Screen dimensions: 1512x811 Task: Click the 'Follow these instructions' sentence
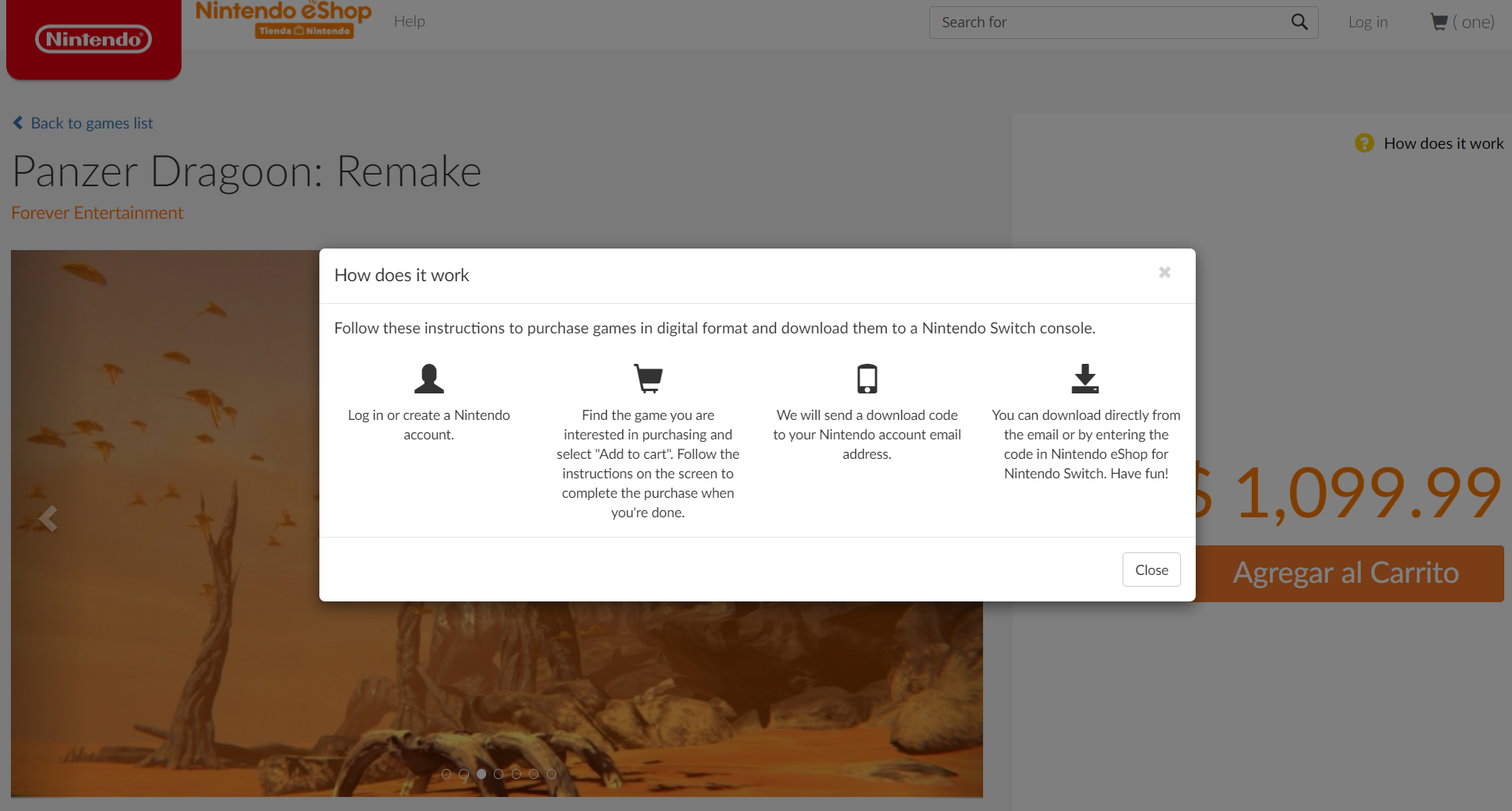pyautogui.click(x=715, y=328)
